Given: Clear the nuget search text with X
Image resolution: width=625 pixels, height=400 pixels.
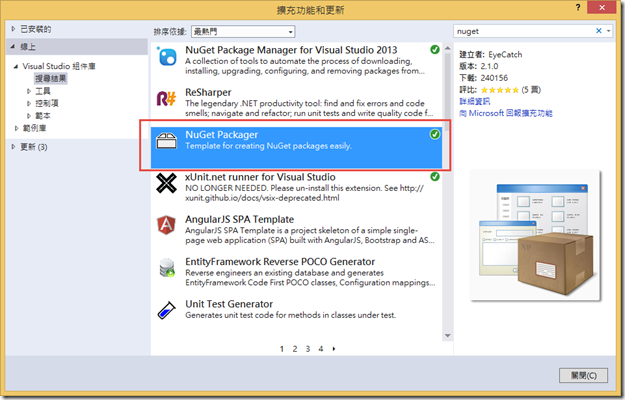Looking at the screenshot, I should pos(598,31).
